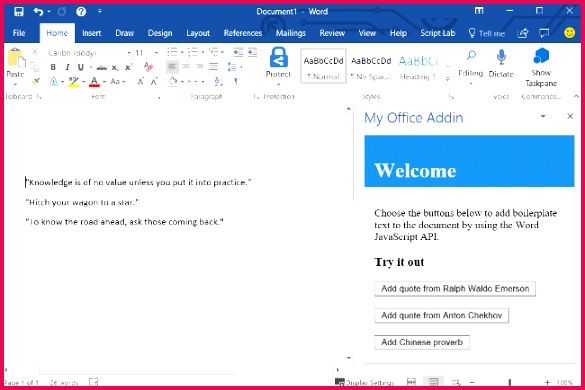The height and width of the screenshot is (390, 585).
Task: Open Text Effects and Typography icon
Action: [x=54, y=81]
